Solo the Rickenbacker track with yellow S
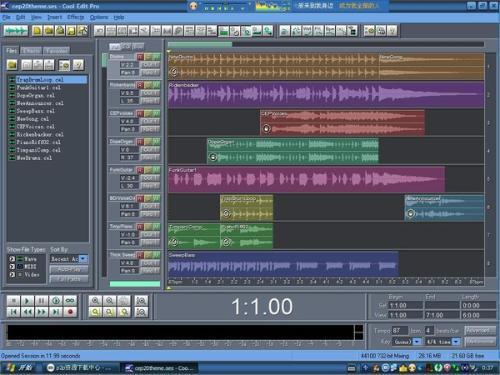Screen dimensions: 500x375 point(148,85)
